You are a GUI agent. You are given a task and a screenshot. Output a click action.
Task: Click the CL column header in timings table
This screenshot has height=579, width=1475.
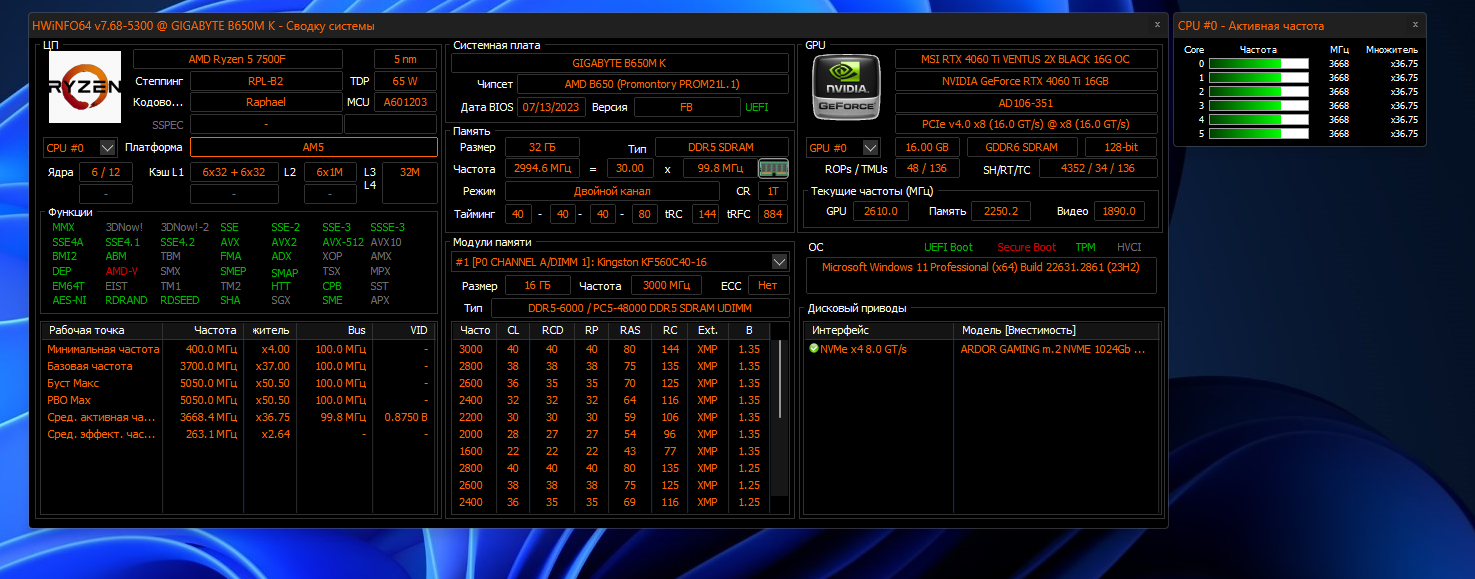coord(513,330)
